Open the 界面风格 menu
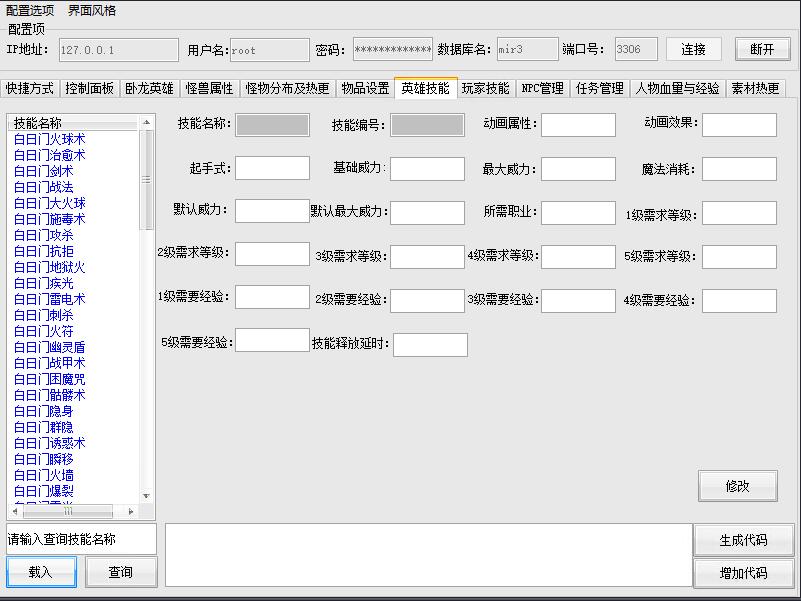 click(x=92, y=11)
